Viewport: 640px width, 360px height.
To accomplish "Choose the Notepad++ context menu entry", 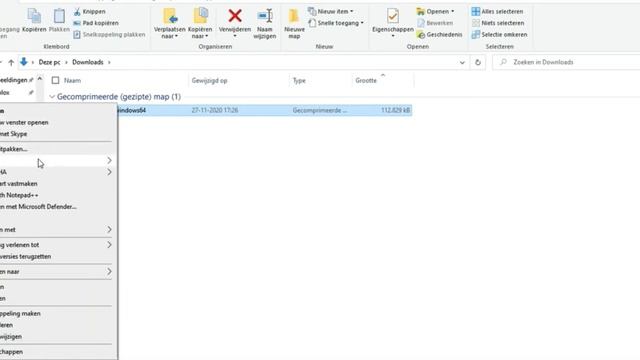I will (19, 195).
